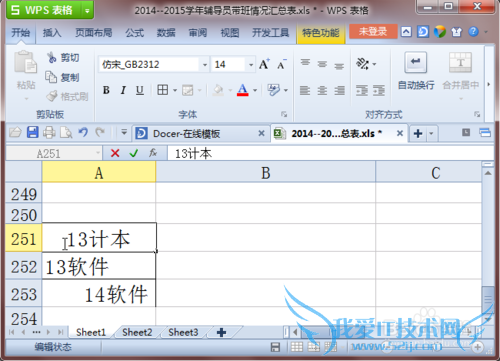
Task: Click the 未登录 login button
Action: 373,31
